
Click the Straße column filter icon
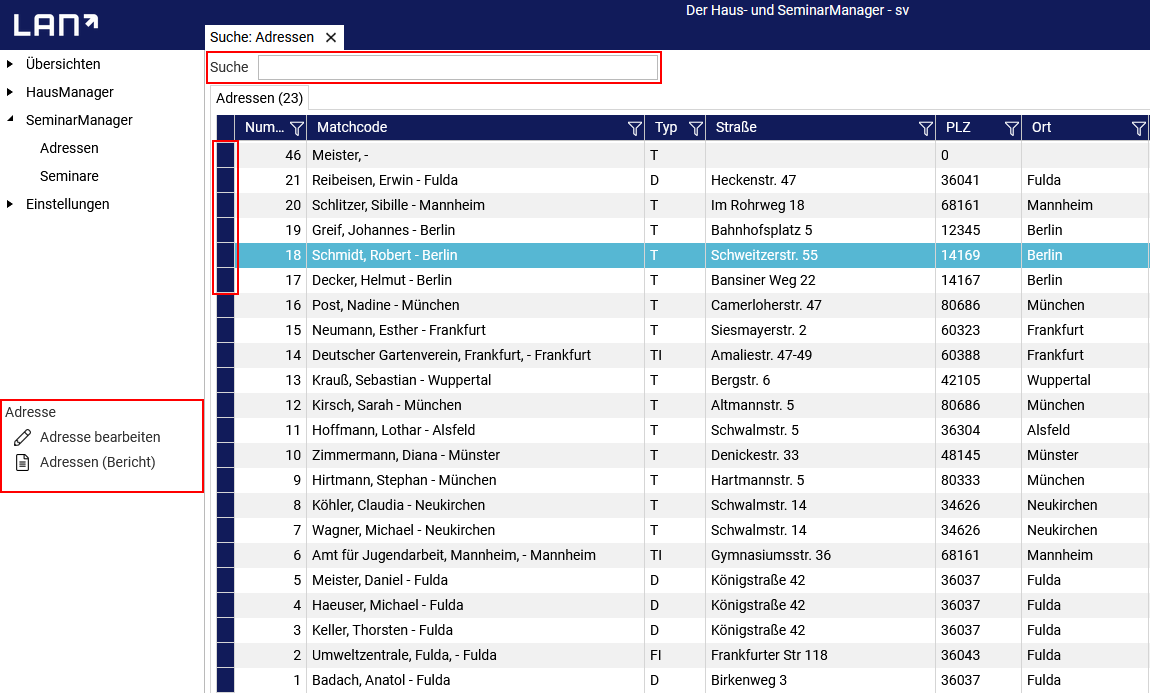pos(925,128)
